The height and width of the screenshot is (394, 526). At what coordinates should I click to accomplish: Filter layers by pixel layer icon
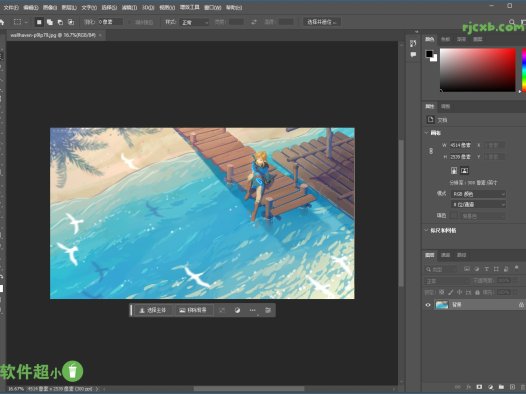(467, 269)
